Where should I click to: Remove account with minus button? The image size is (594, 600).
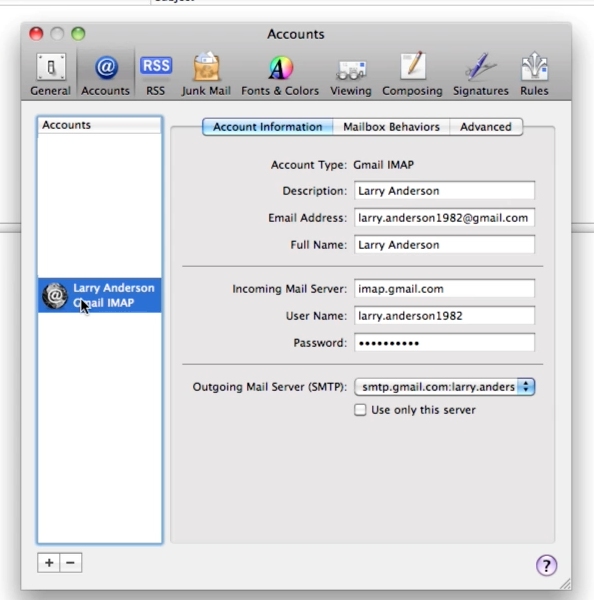coord(70,562)
